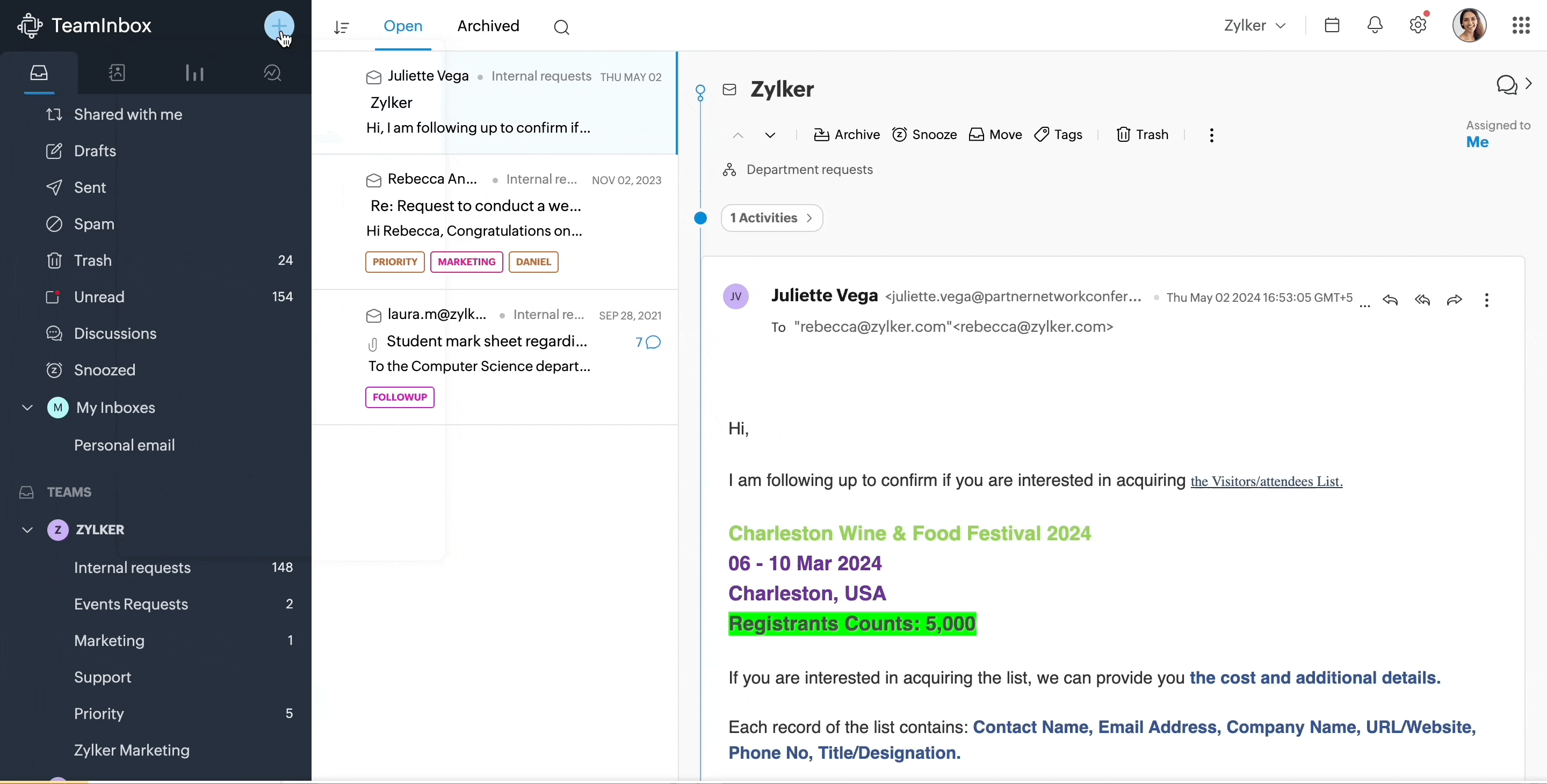Open the search magnifier icon
1547x784 pixels.
tap(561, 27)
